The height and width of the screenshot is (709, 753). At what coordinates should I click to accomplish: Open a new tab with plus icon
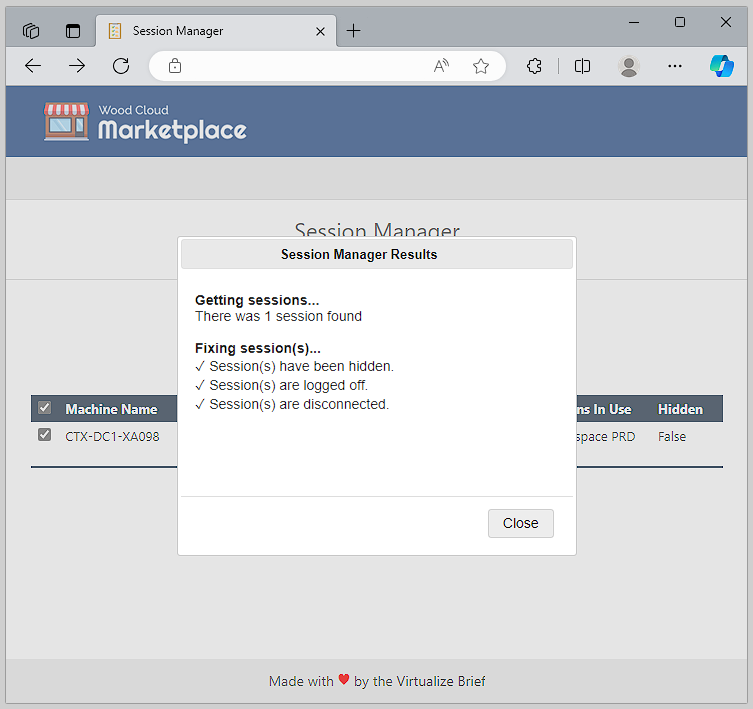(x=353, y=31)
